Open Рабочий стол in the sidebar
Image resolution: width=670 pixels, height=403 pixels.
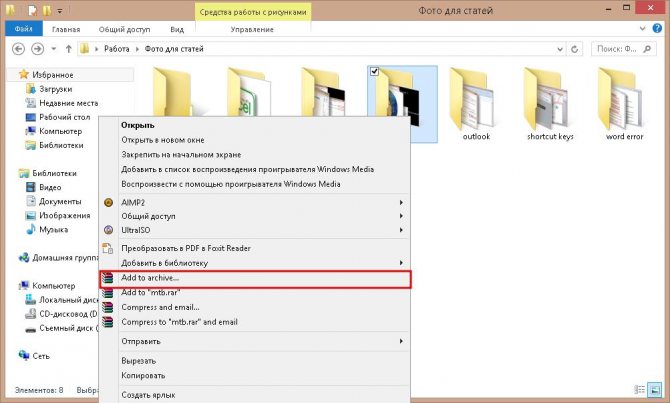pos(65,117)
